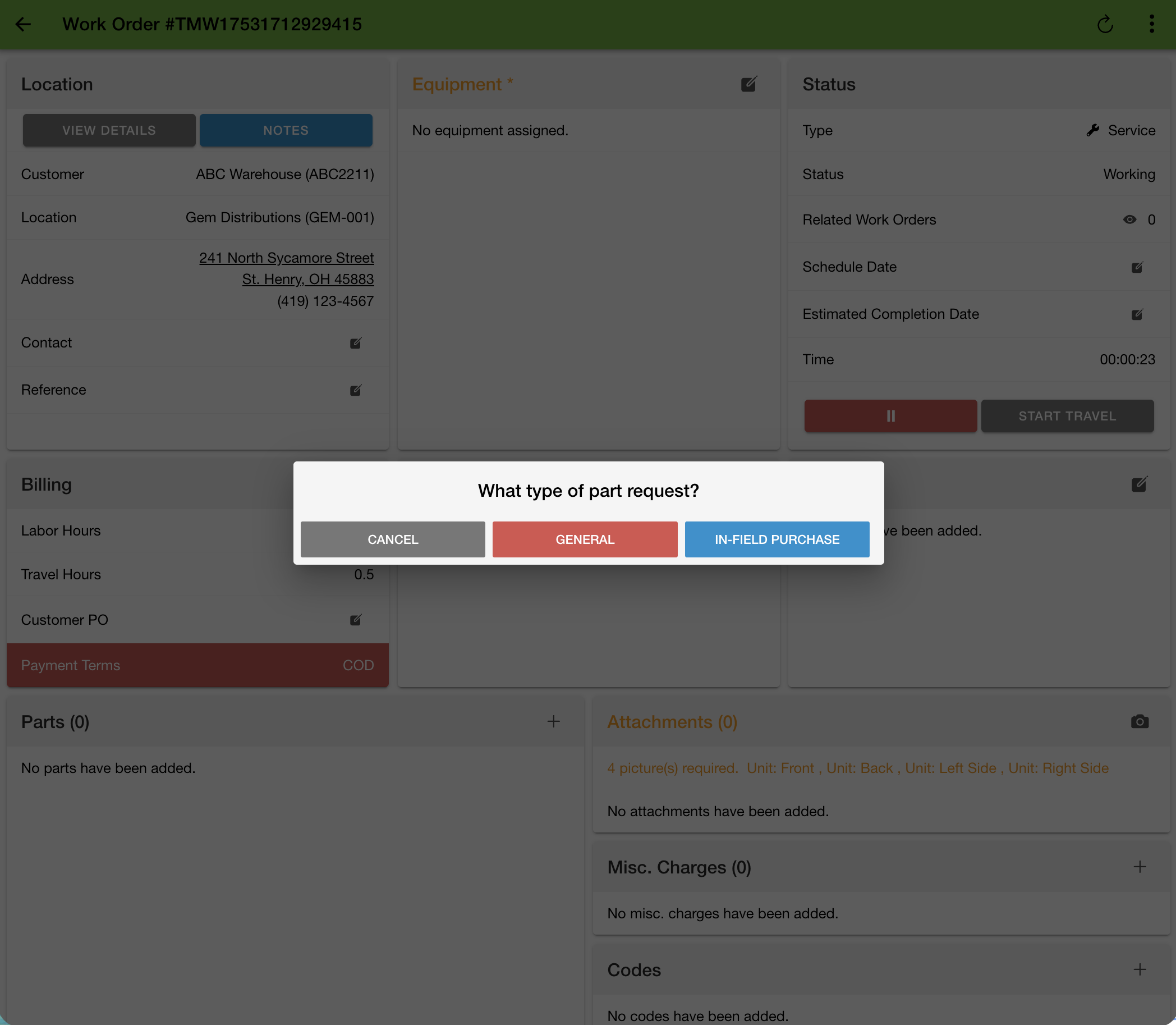Add a code with plus icon

(x=1139, y=969)
